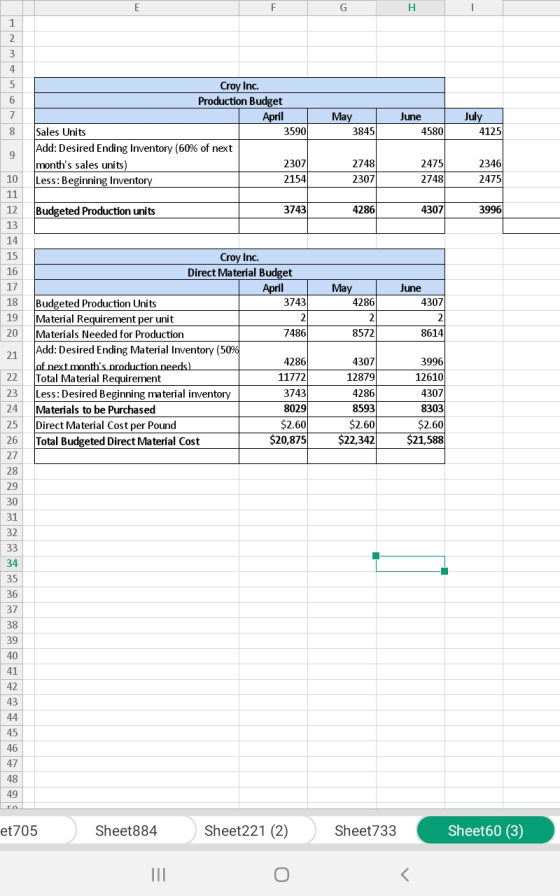Image resolution: width=560 pixels, height=896 pixels.
Task: Select June materials needed value 8614
Action: (x=411, y=334)
